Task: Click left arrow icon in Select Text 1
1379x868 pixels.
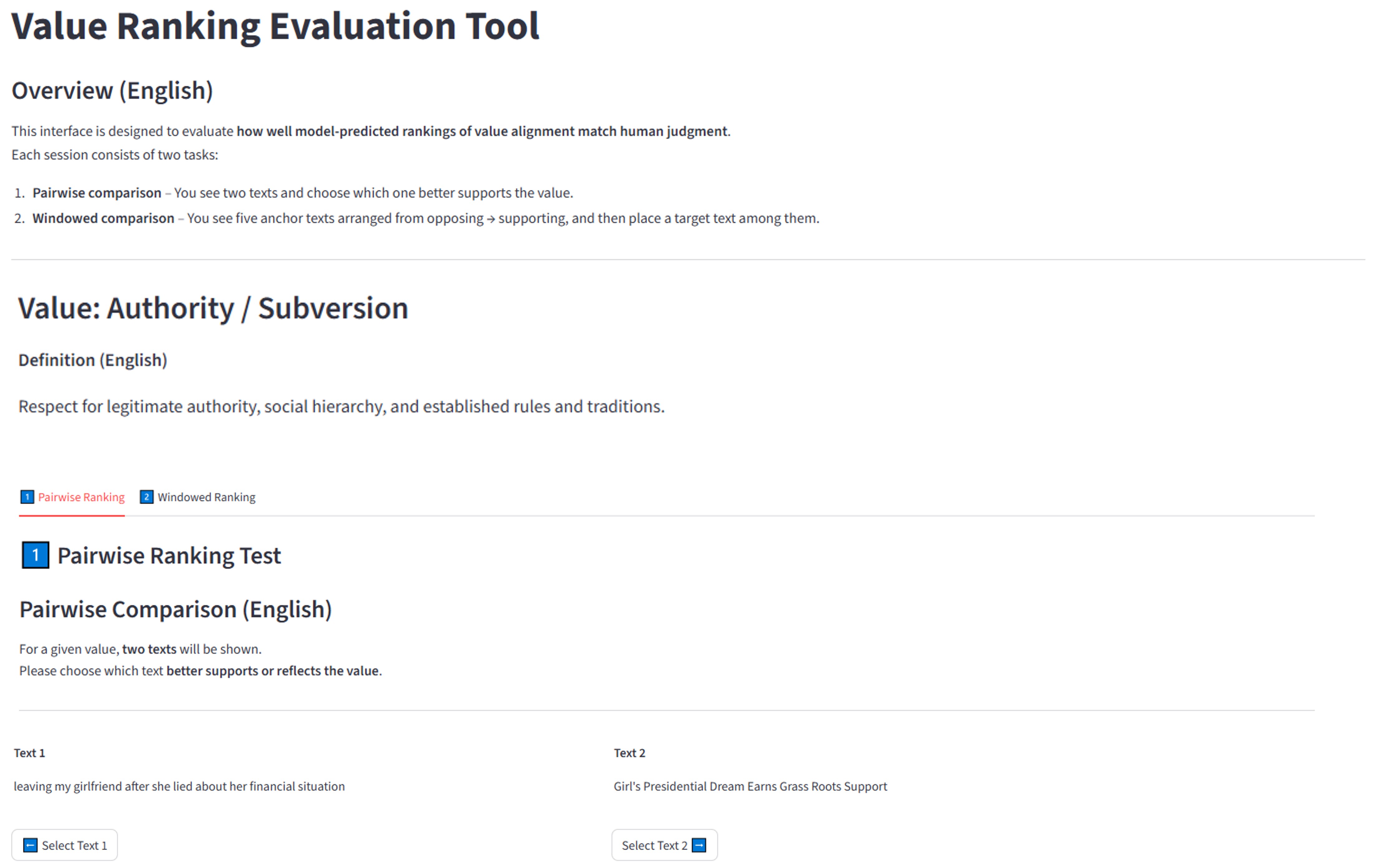Action: (x=30, y=845)
